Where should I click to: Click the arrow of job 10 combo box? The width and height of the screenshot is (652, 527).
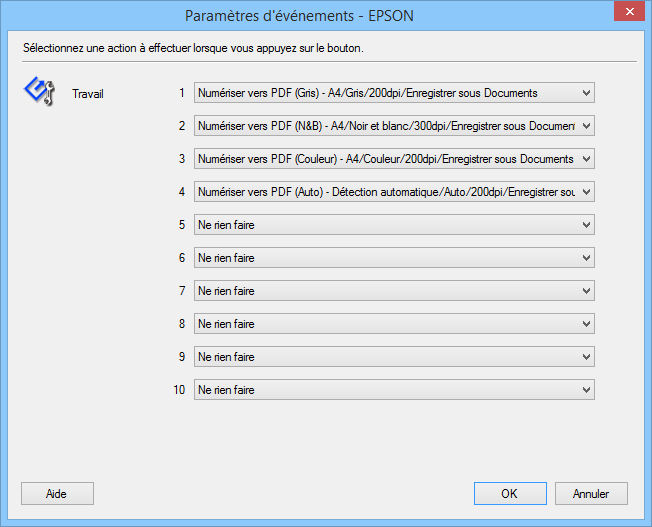586,390
